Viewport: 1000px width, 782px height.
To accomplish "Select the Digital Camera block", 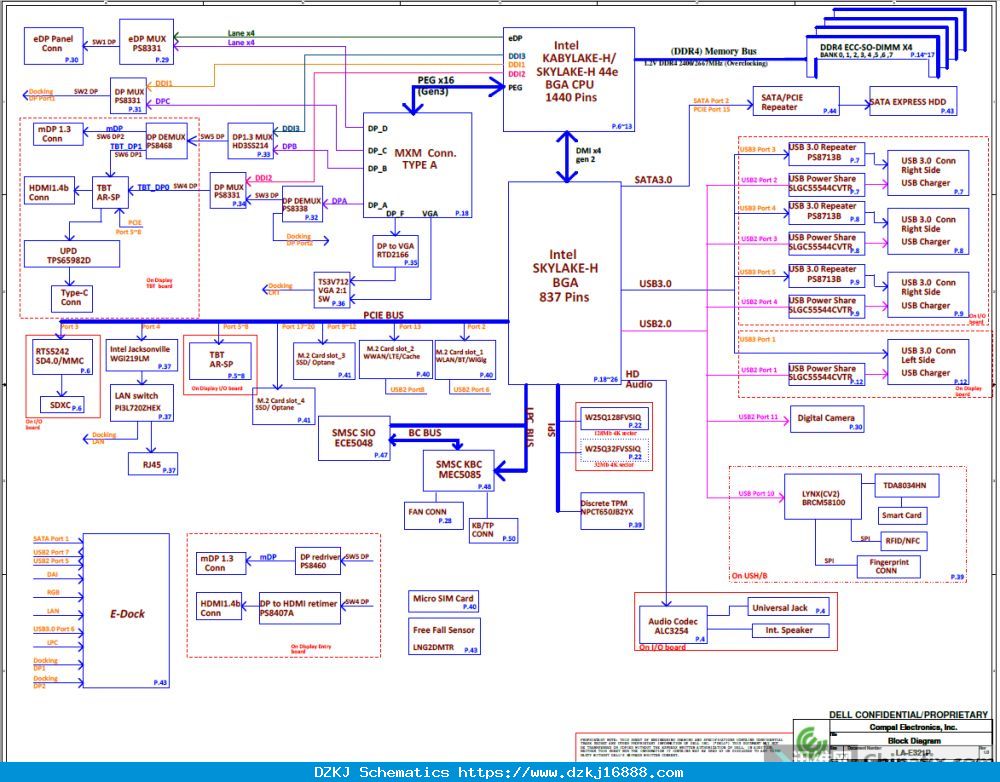I will pyautogui.click(x=827, y=419).
